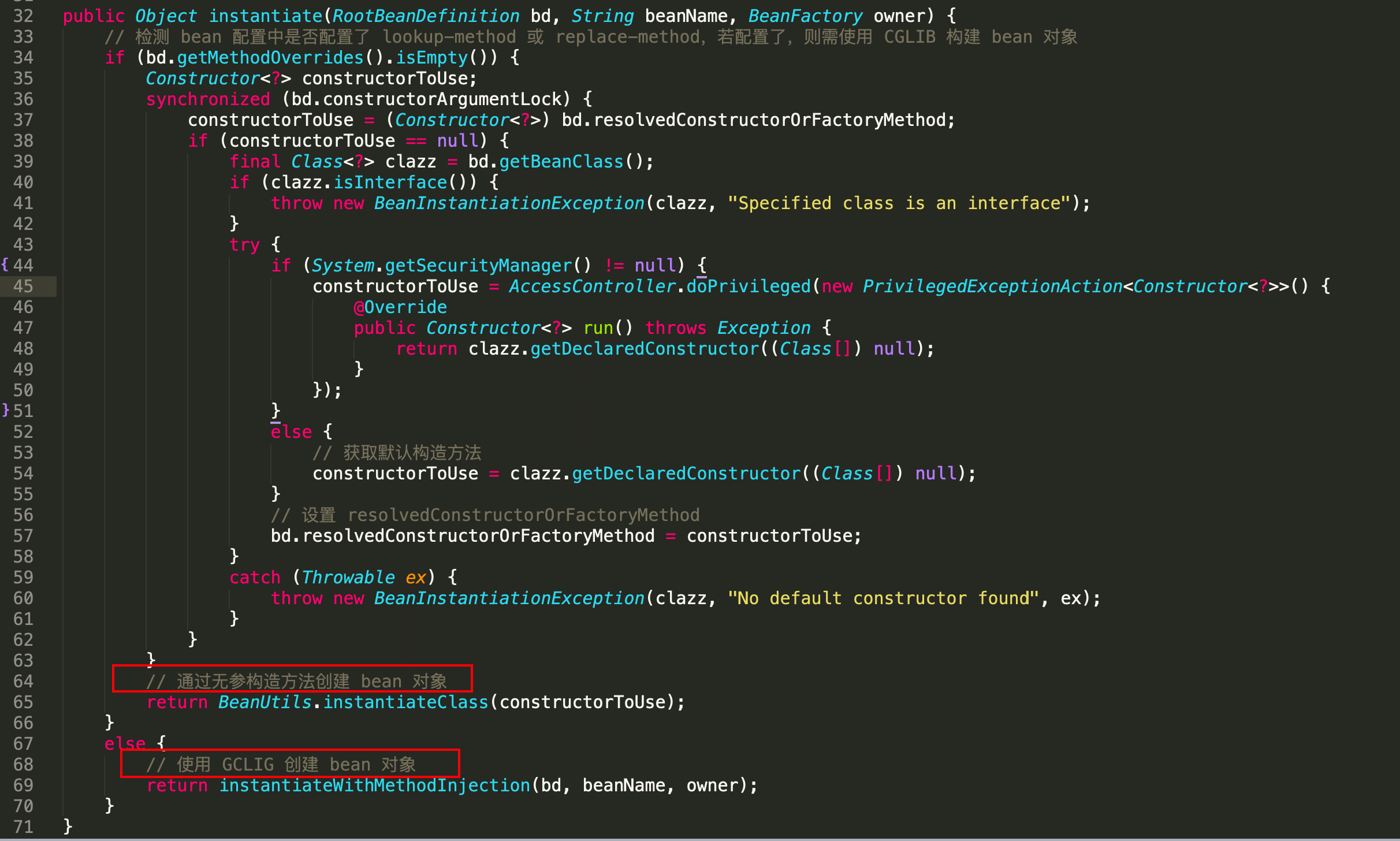The width and height of the screenshot is (1400, 841).
Task: Click getDeclaredConstructor on line 48
Action: (x=645, y=348)
